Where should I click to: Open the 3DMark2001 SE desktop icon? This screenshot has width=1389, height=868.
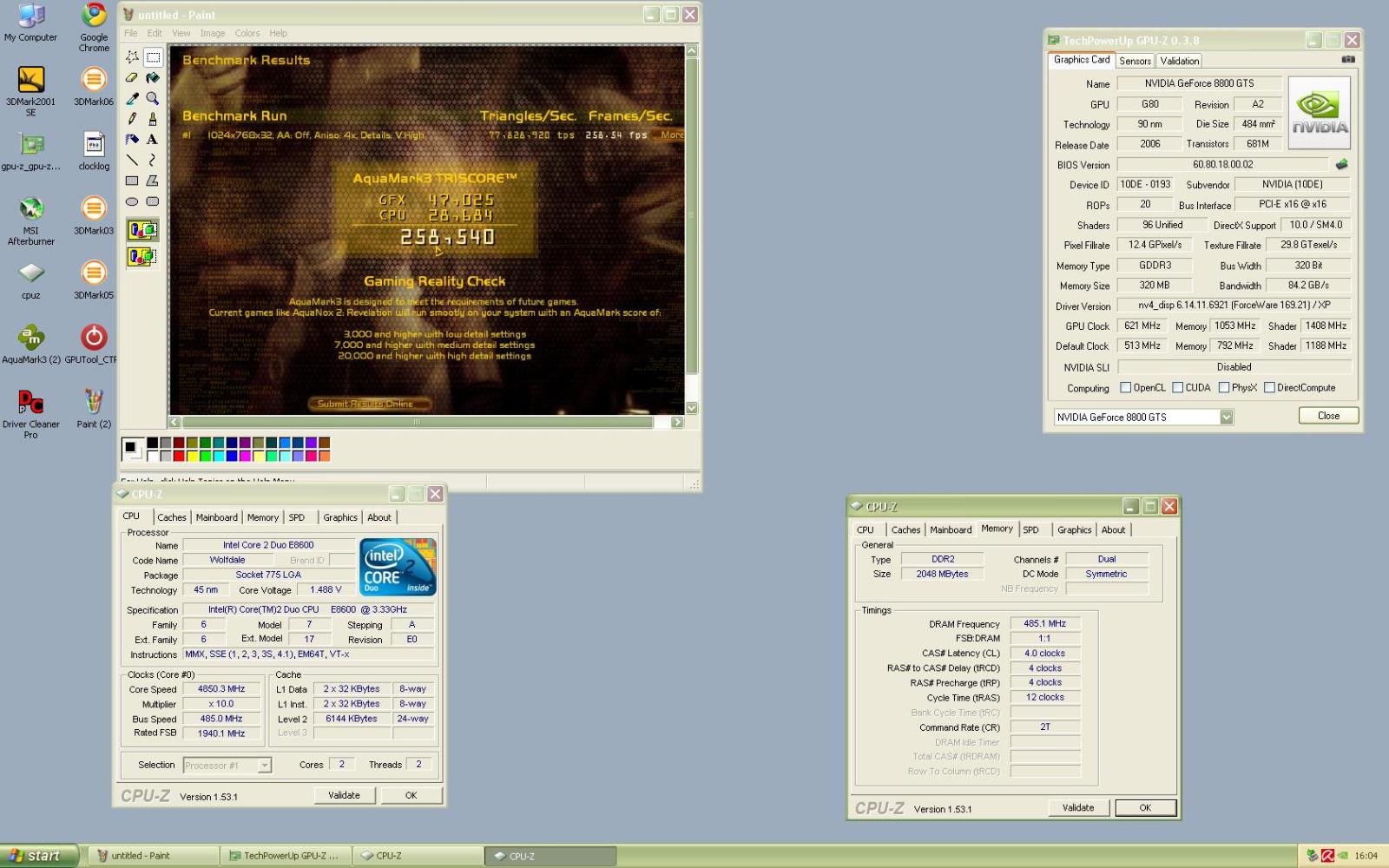31,91
